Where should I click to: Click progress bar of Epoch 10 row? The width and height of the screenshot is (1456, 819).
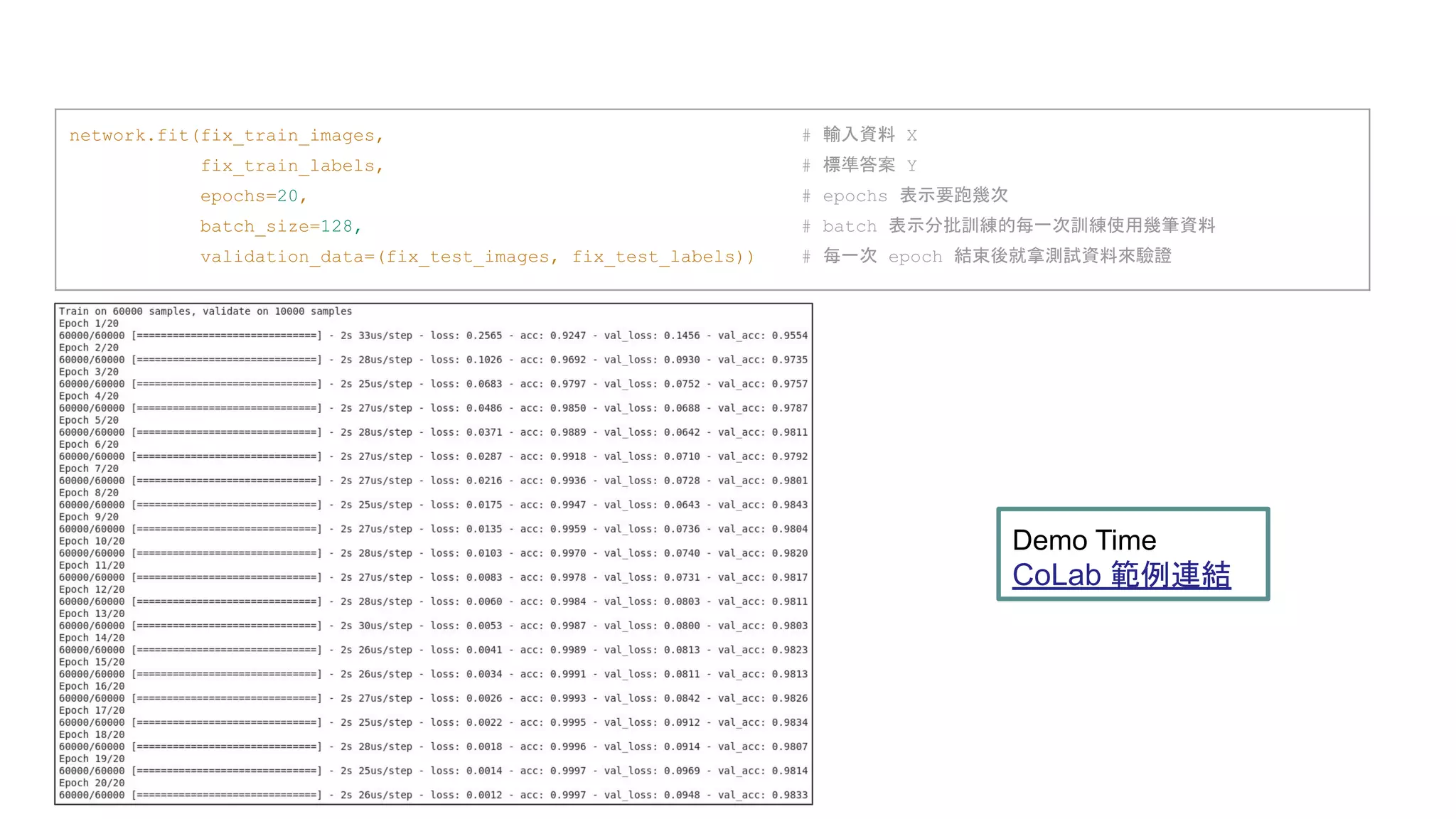[x=227, y=553]
